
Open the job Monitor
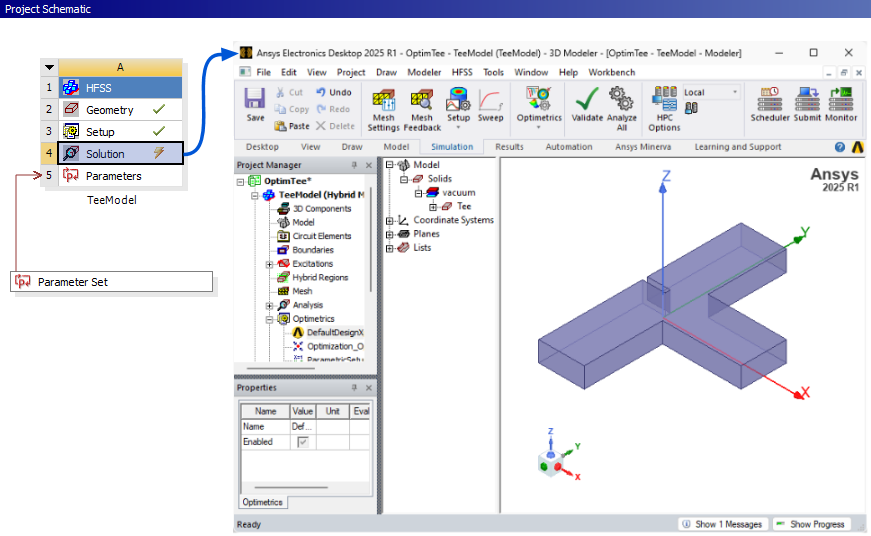pyautogui.click(x=841, y=104)
